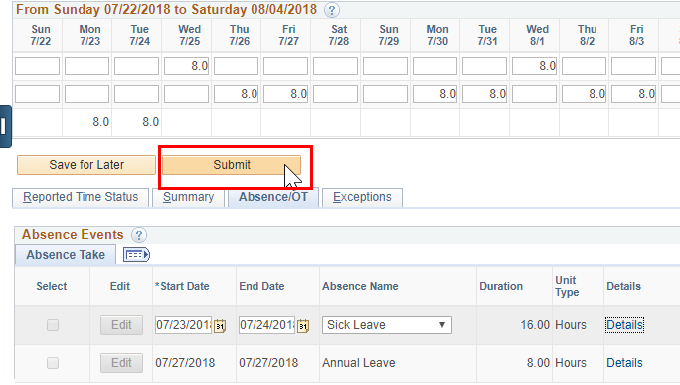
Task: Click the Absence Name column header
Action: pos(360,286)
